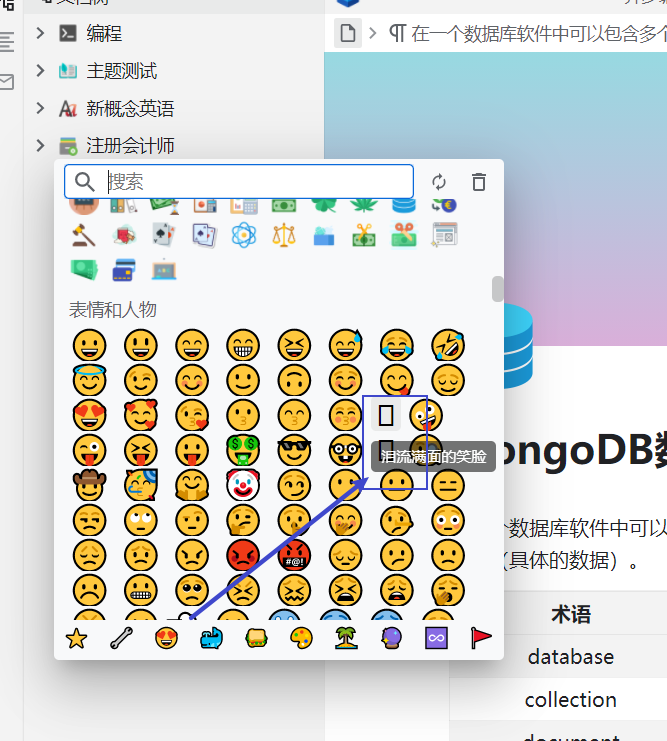Open the outline panel icon in left dock

click(7, 42)
